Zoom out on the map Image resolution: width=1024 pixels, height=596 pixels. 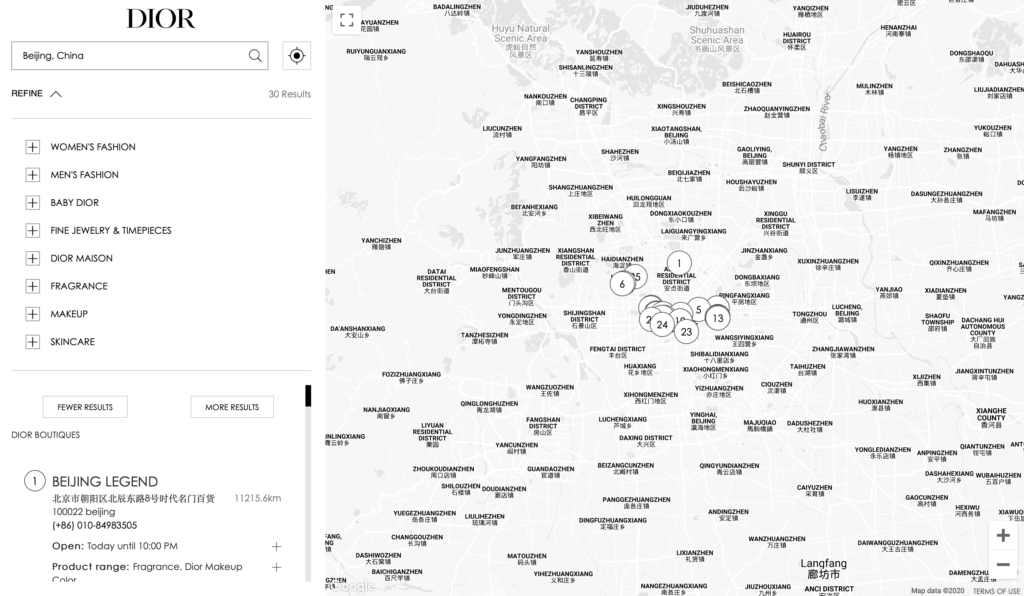click(x=1003, y=565)
